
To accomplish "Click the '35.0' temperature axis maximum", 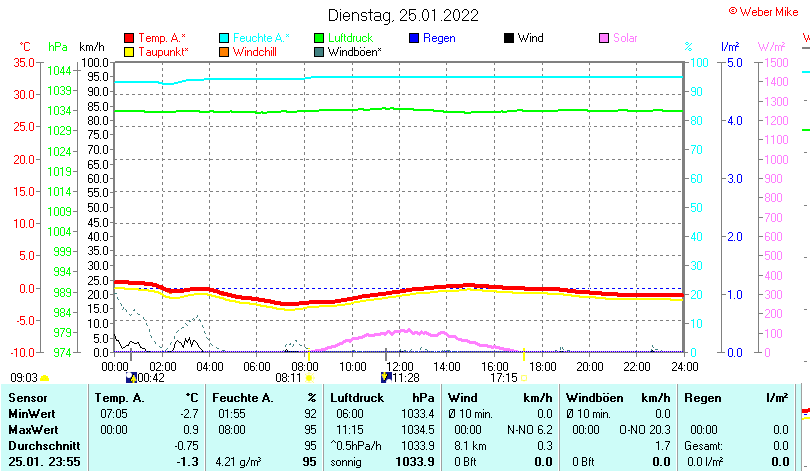I will [x=24, y=63].
